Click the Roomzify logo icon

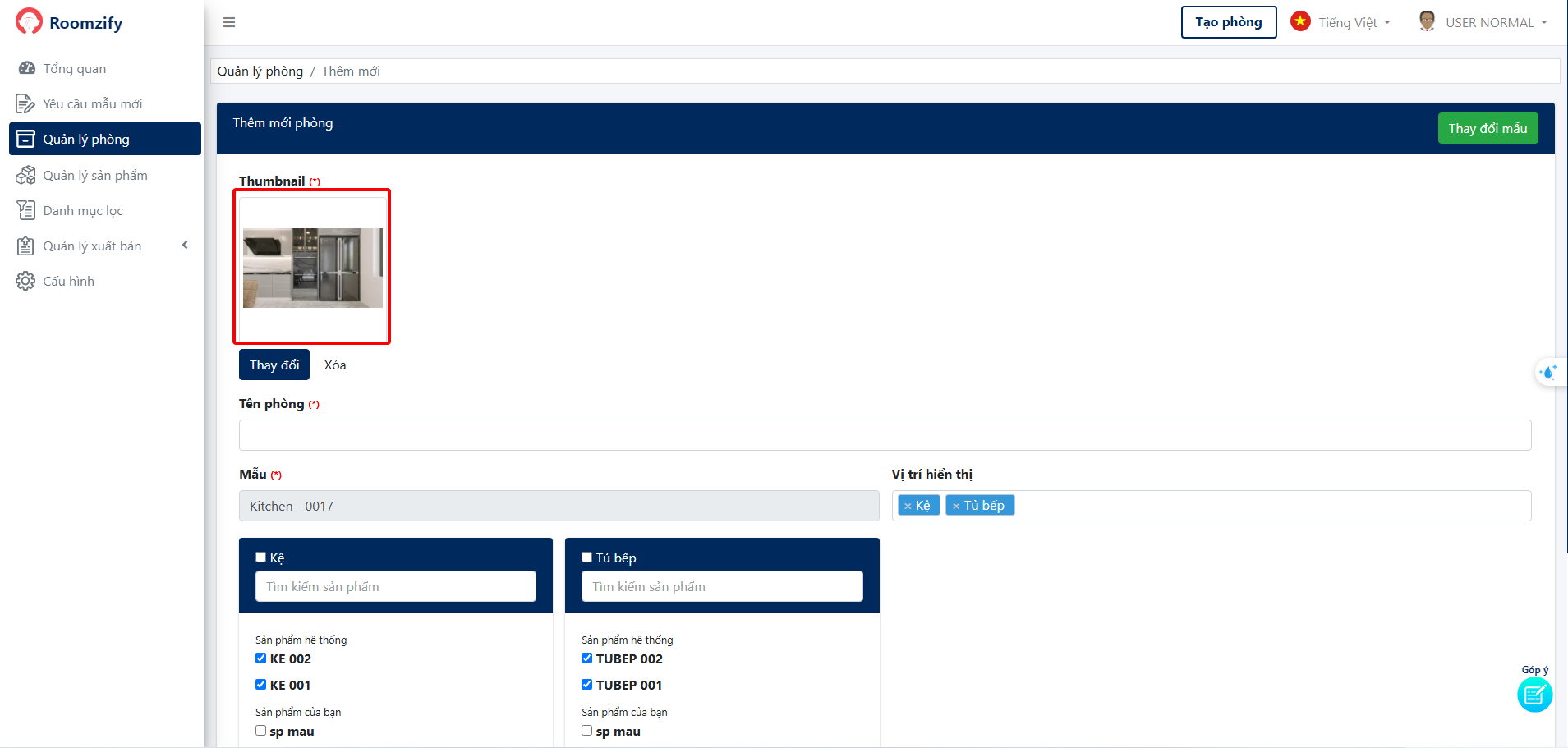(x=29, y=21)
